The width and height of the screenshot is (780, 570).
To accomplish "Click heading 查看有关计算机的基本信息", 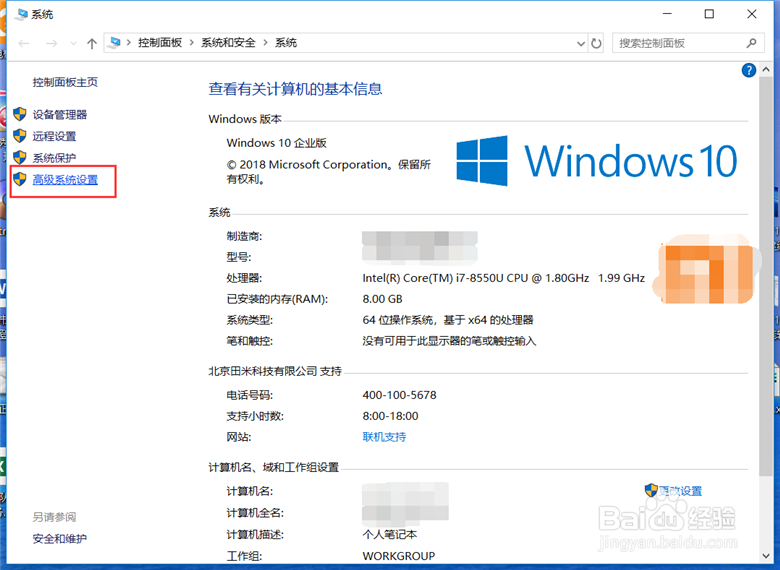I will point(295,89).
